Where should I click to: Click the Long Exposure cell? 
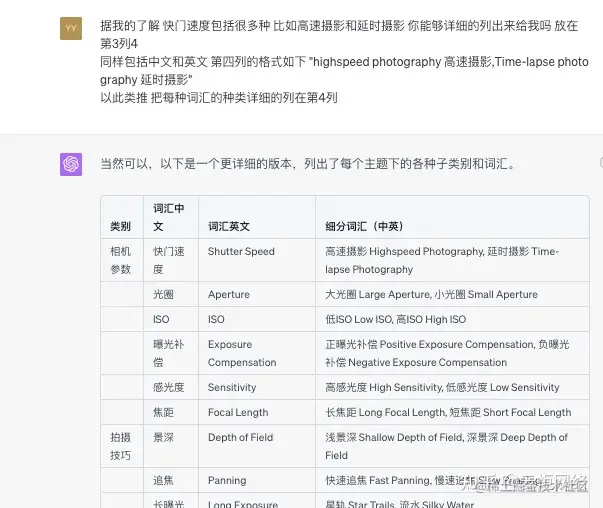point(257,501)
